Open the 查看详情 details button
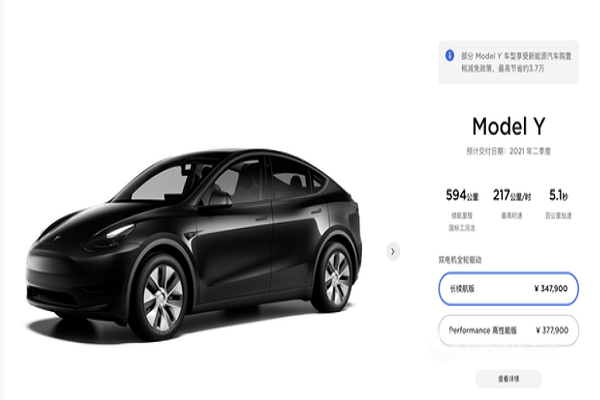Screen dimensions: 600x400 pos(508,379)
